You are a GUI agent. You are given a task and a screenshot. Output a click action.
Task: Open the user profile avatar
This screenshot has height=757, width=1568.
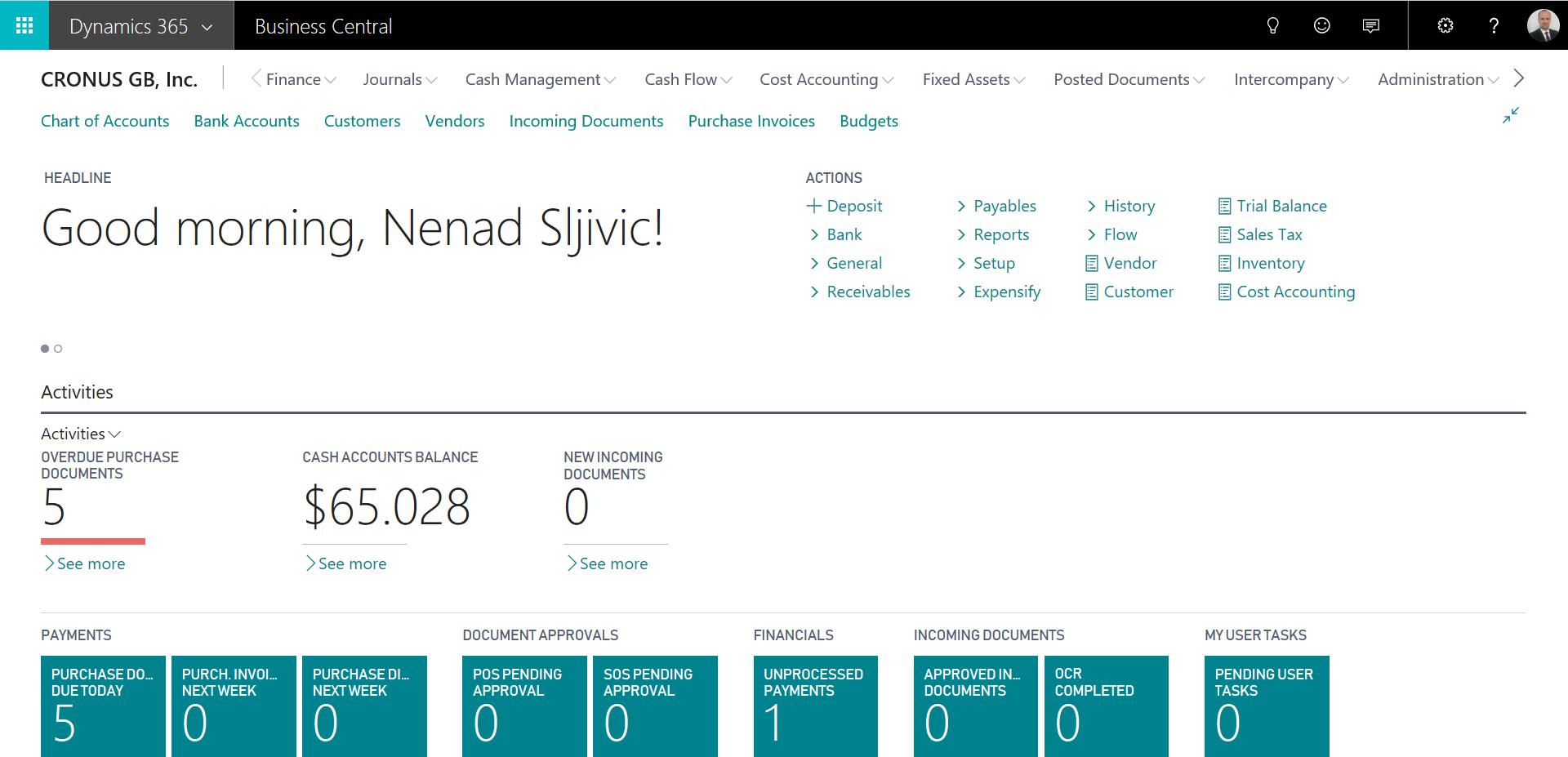1543,25
